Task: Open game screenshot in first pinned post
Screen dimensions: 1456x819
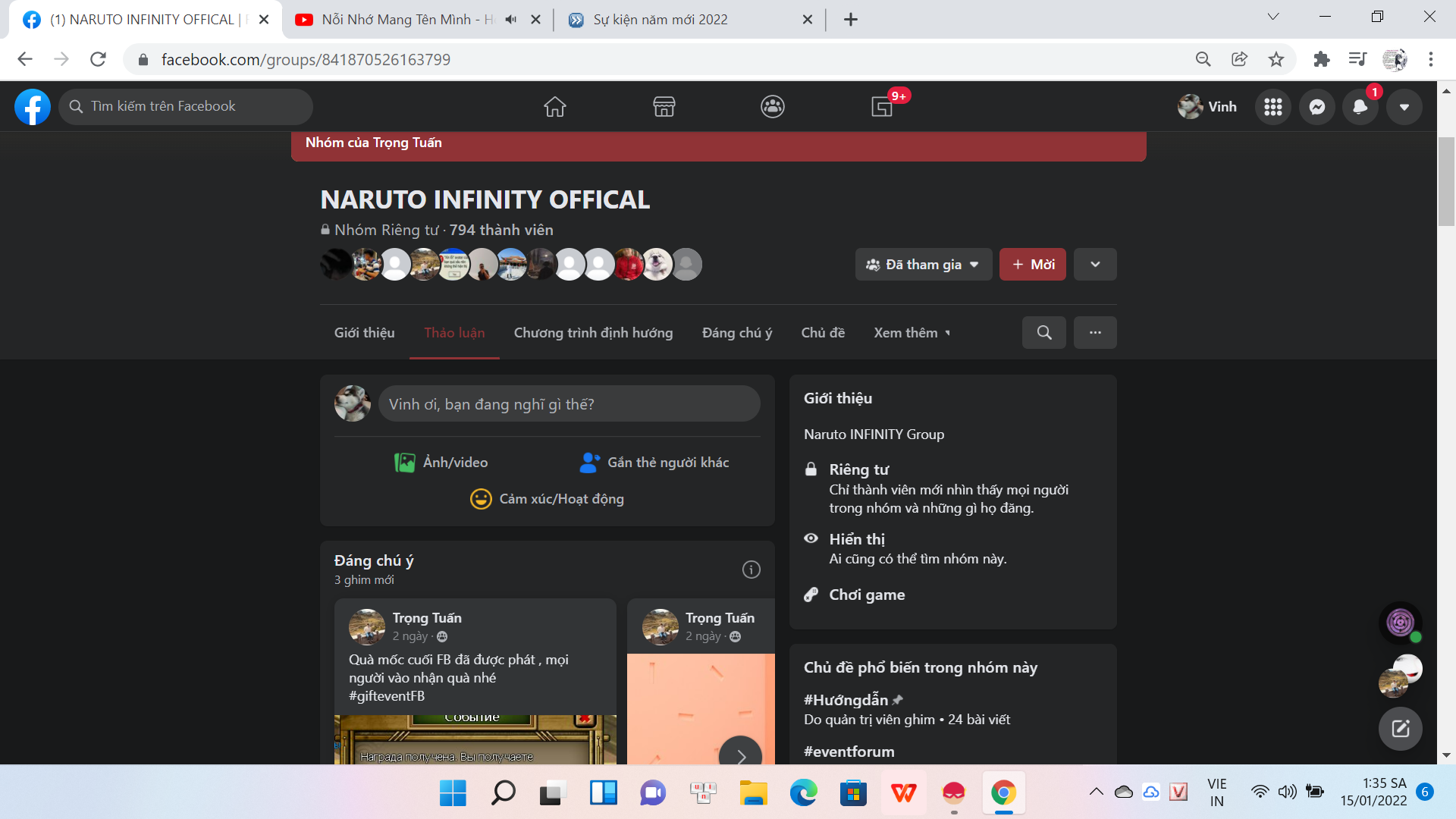Action: pyautogui.click(x=475, y=739)
